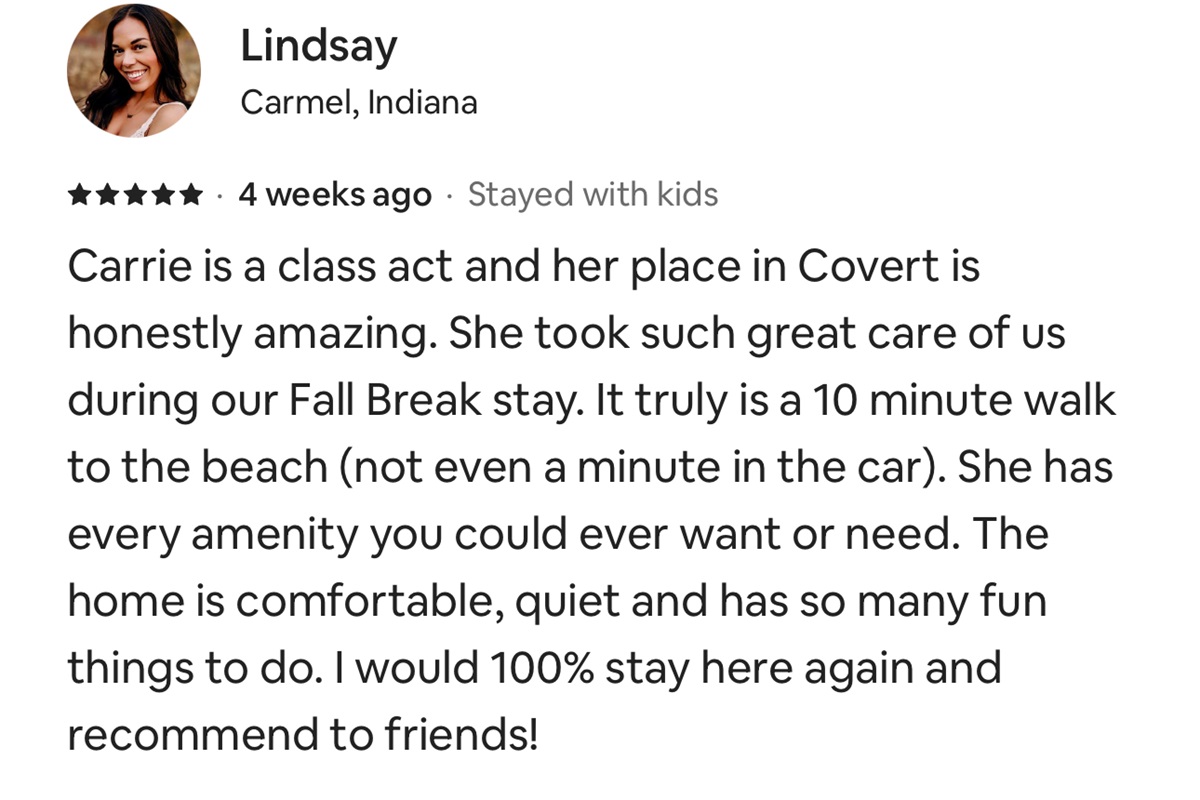The image size is (1200, 800).
Task: Click the '4 weeks ago' timestamp
Action: click(335, 195)
